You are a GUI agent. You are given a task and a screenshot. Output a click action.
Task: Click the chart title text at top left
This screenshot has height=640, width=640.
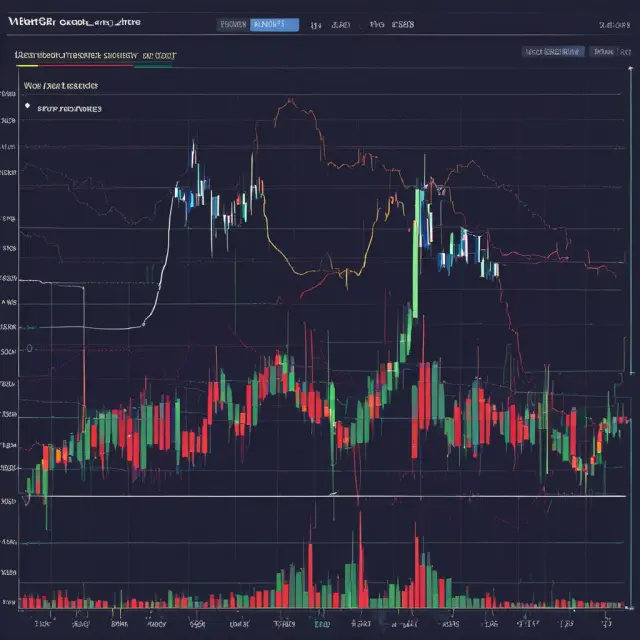74,22
